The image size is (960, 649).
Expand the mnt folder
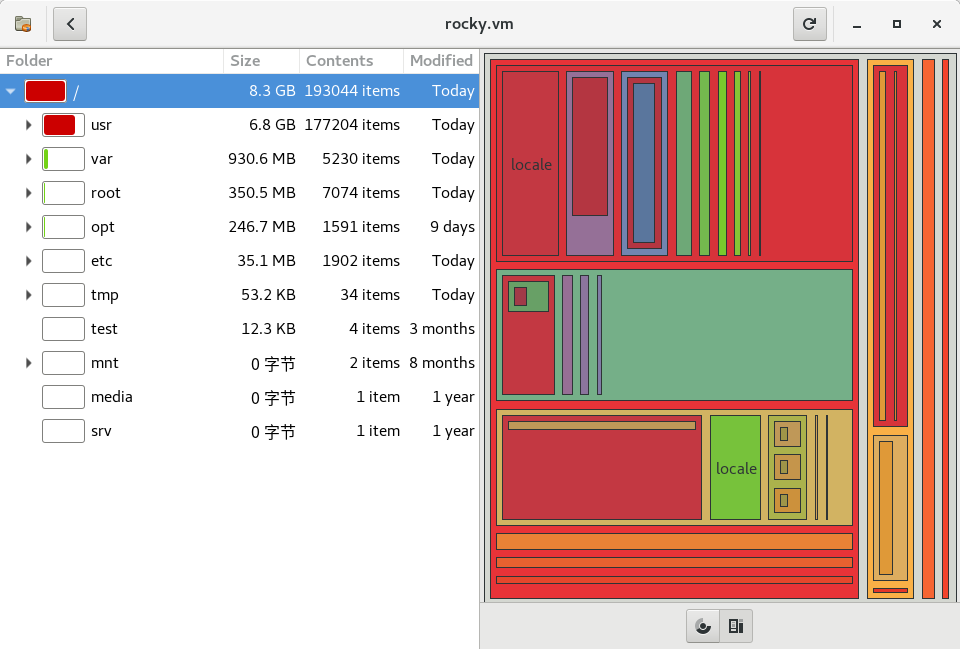point(29,363)
